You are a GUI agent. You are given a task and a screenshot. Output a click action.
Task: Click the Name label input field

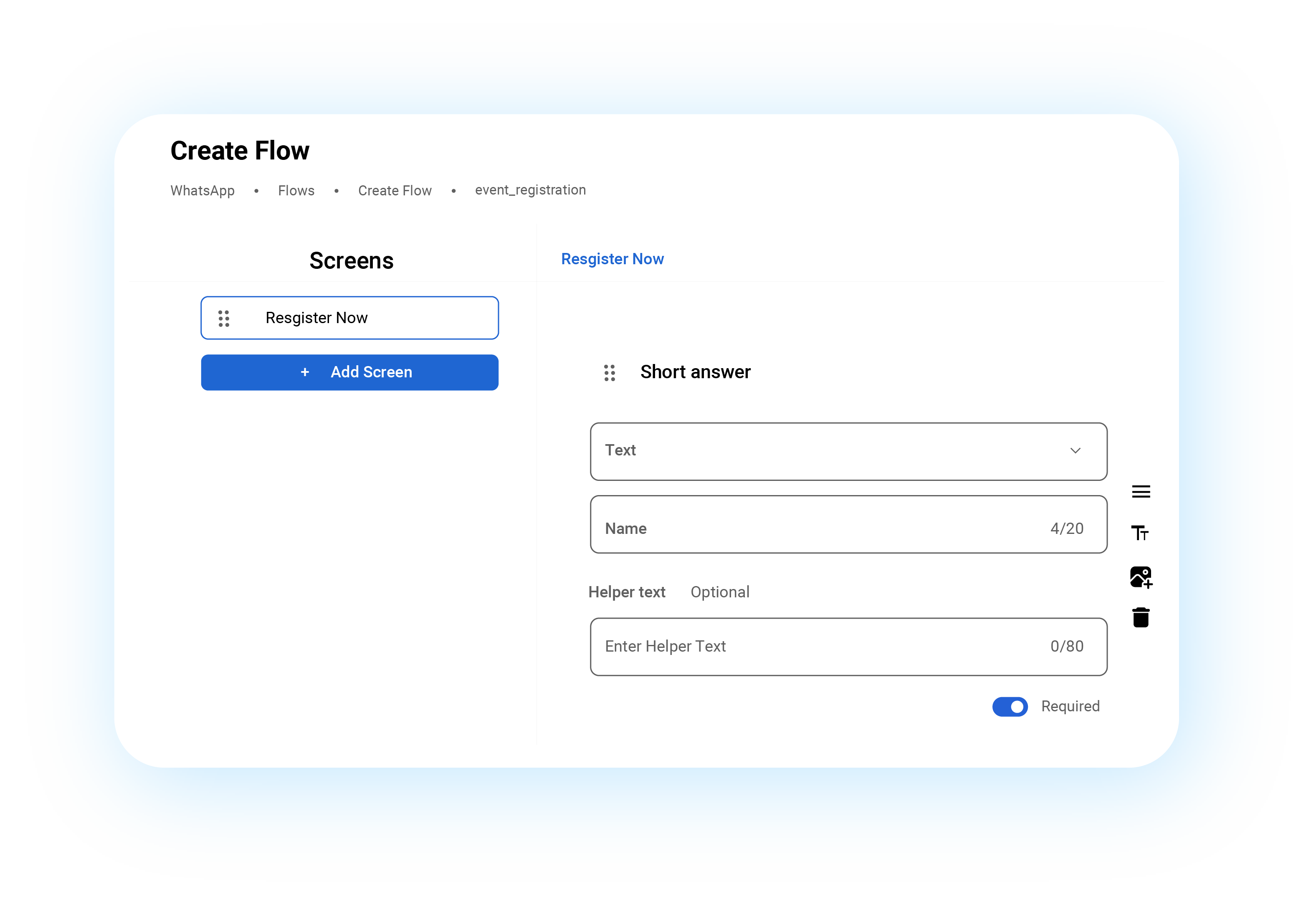coord(848,525)
